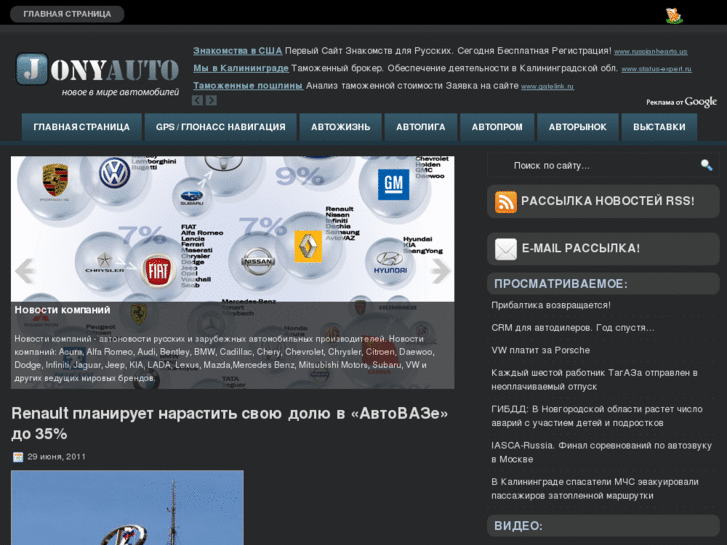
Task: Open the ГЛАВНАЯ СТРАНИЦА navigation tab
Action: pos(82,127)
